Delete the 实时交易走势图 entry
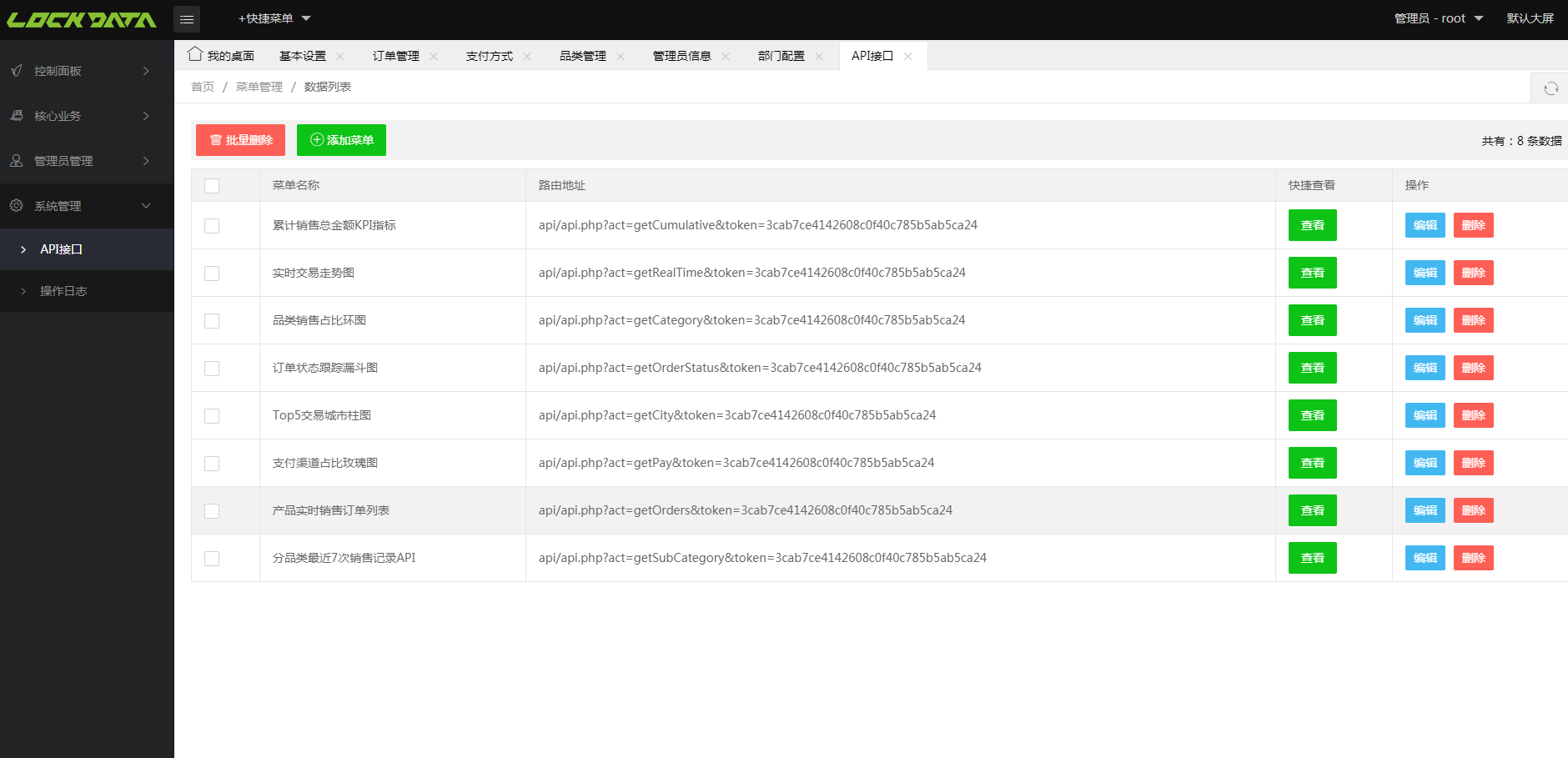1568x758 pixels. tap(1474, 273)
